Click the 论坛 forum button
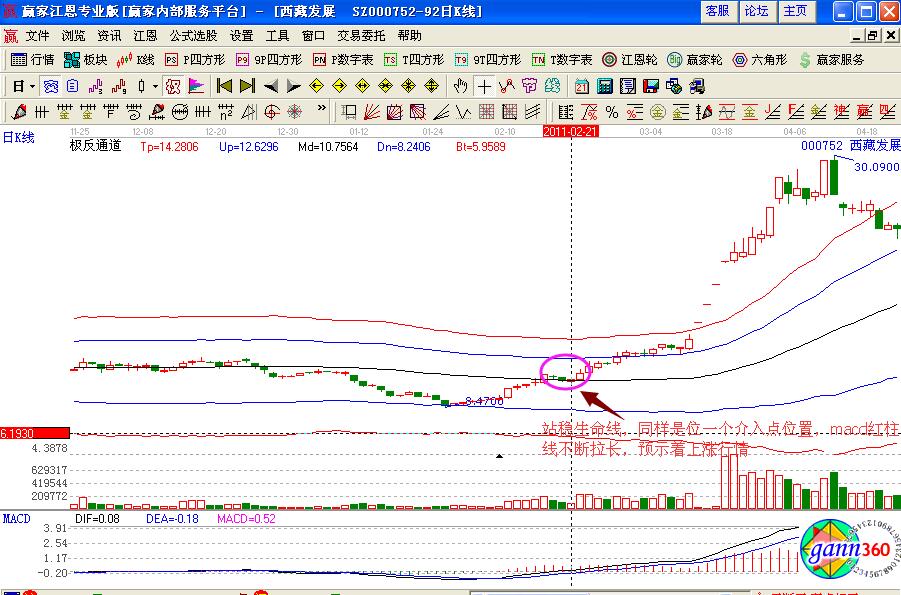This screenshot has width=901, height=595. point(756,11)
